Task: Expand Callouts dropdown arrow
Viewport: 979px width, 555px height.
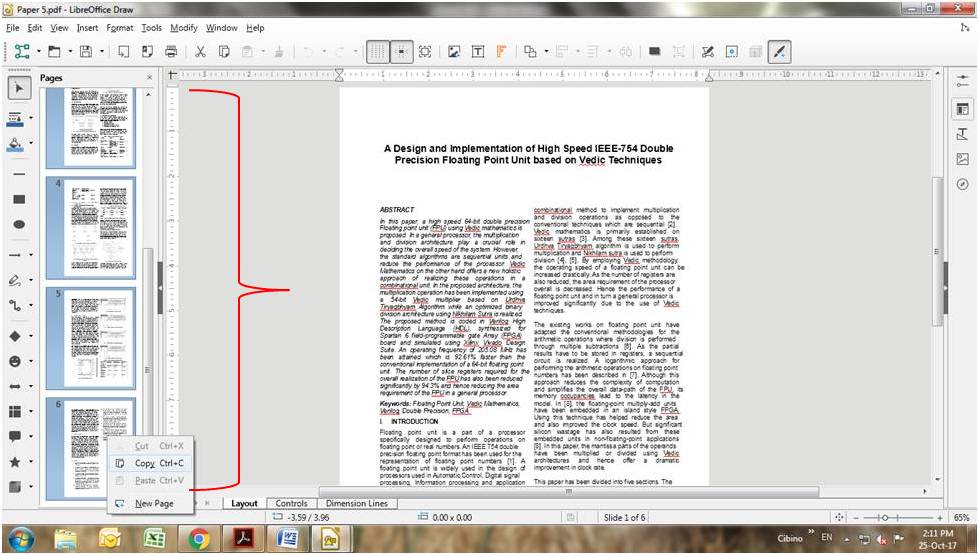Action: (31, 436)
